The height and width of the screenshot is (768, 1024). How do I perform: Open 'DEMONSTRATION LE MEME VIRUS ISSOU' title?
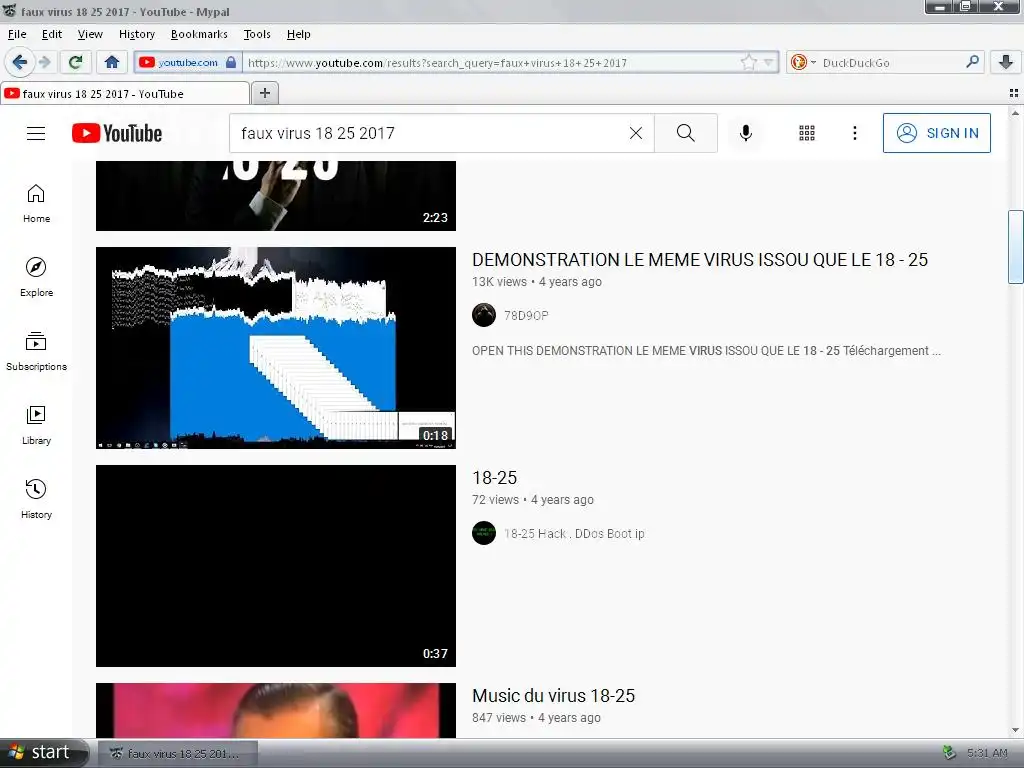[x=699, y=260]
